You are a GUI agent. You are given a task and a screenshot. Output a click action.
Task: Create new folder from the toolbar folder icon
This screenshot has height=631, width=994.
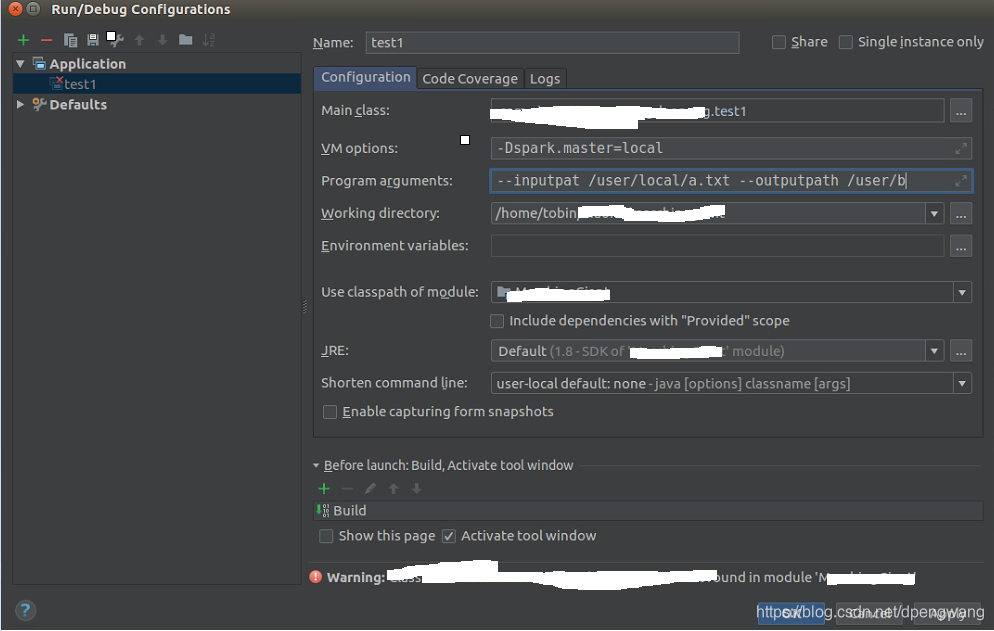coord(186,40)
